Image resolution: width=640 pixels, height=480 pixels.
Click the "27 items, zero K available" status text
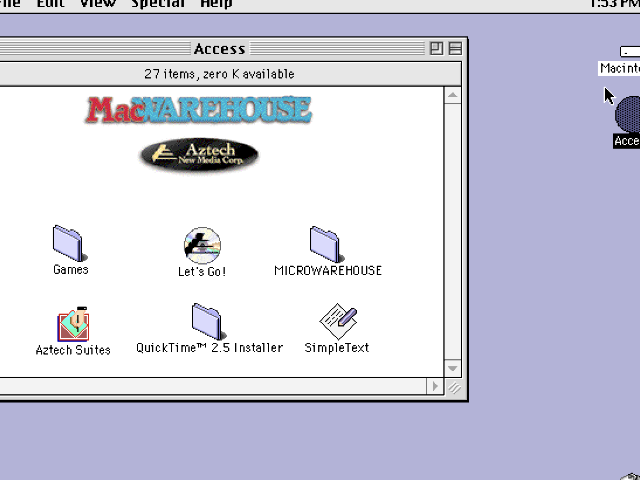pos(219,74)
